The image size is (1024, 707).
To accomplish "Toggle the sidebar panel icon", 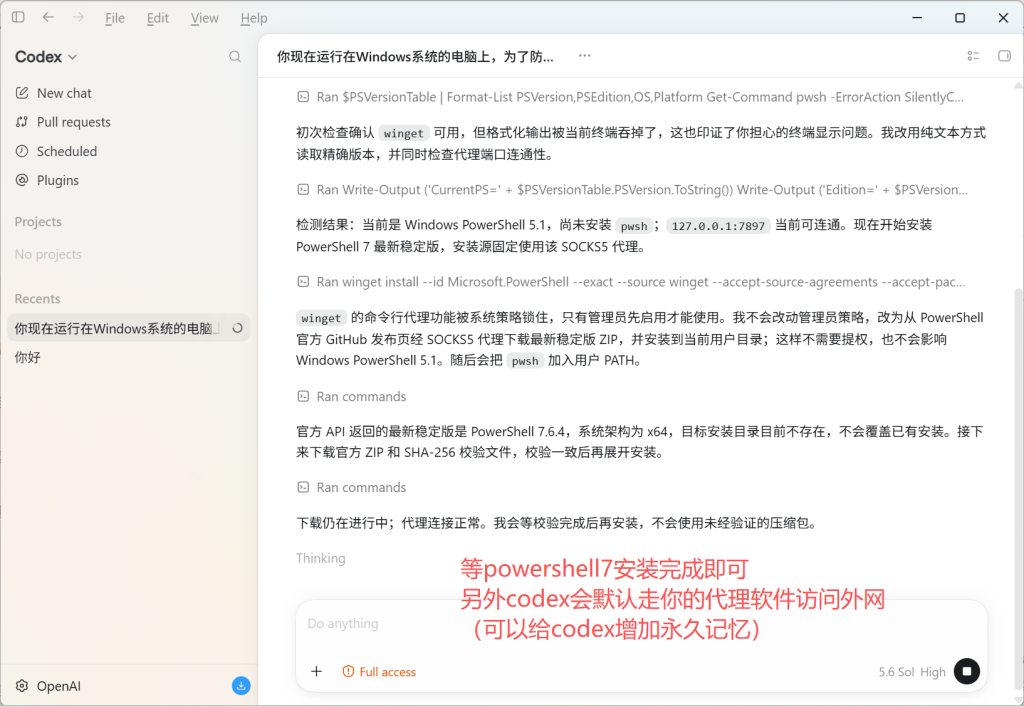I will 18,18.
